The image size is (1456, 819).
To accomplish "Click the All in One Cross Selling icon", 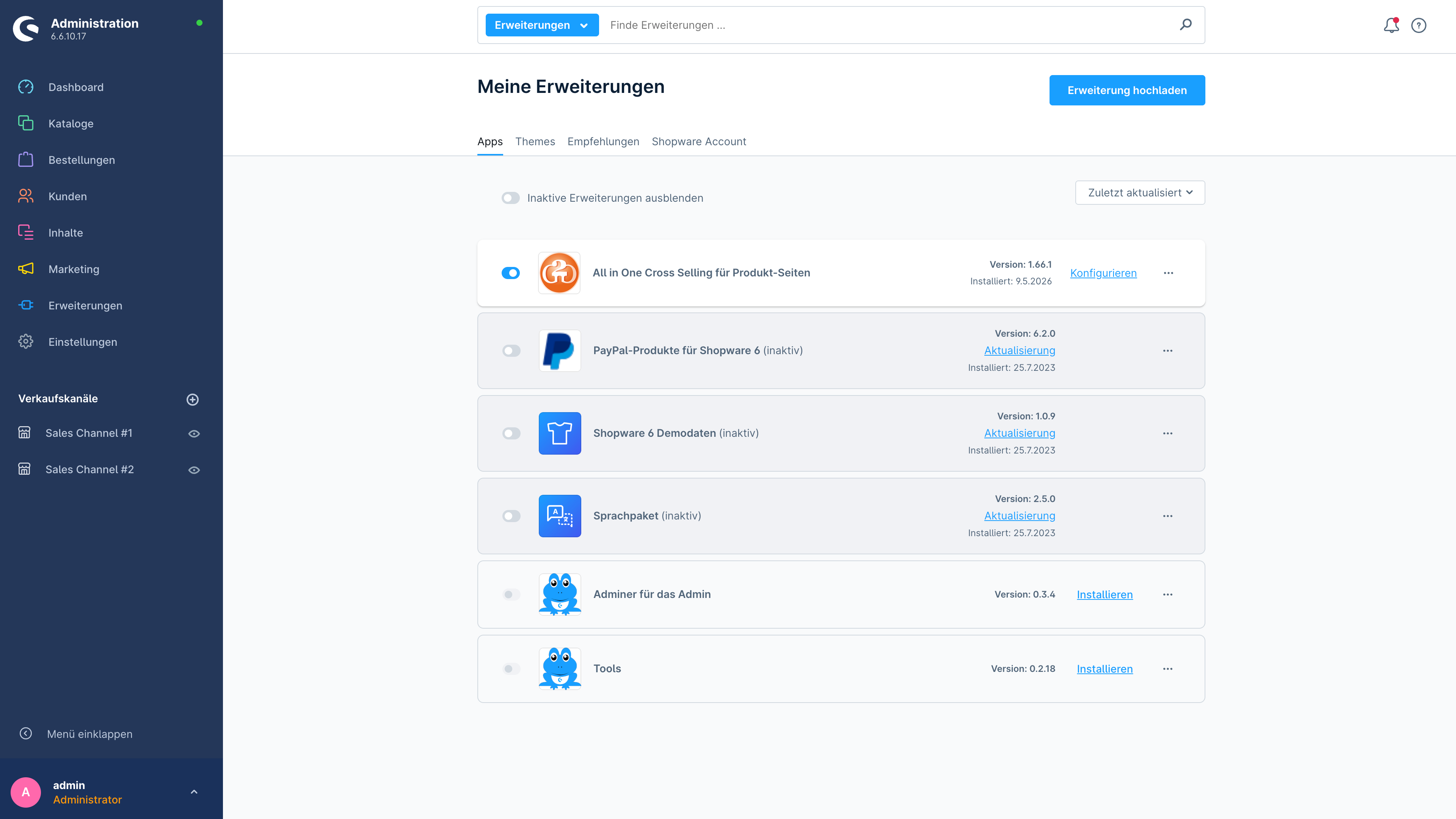I will point(559,273).
